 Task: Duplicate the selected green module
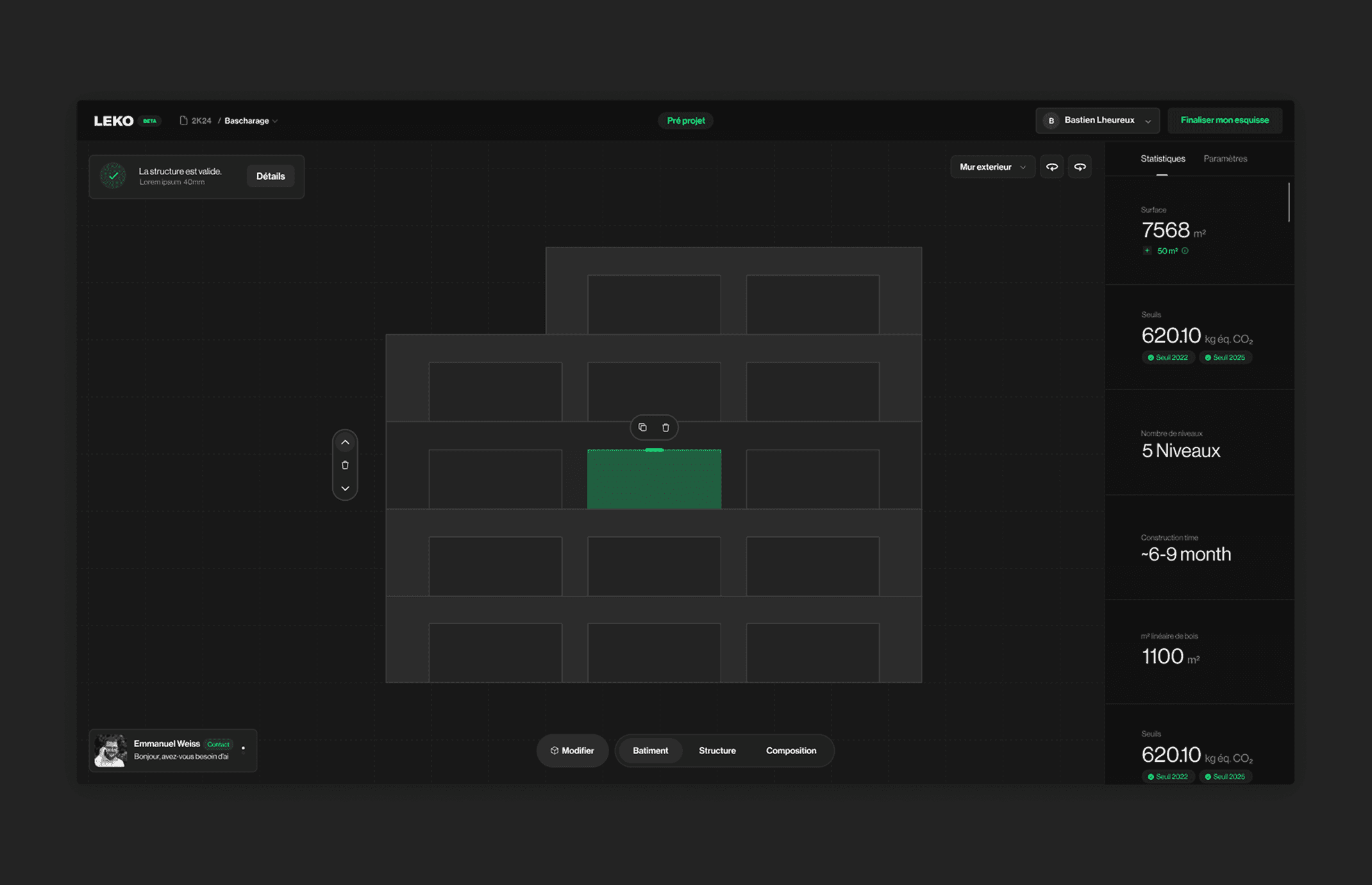[642, 428]
